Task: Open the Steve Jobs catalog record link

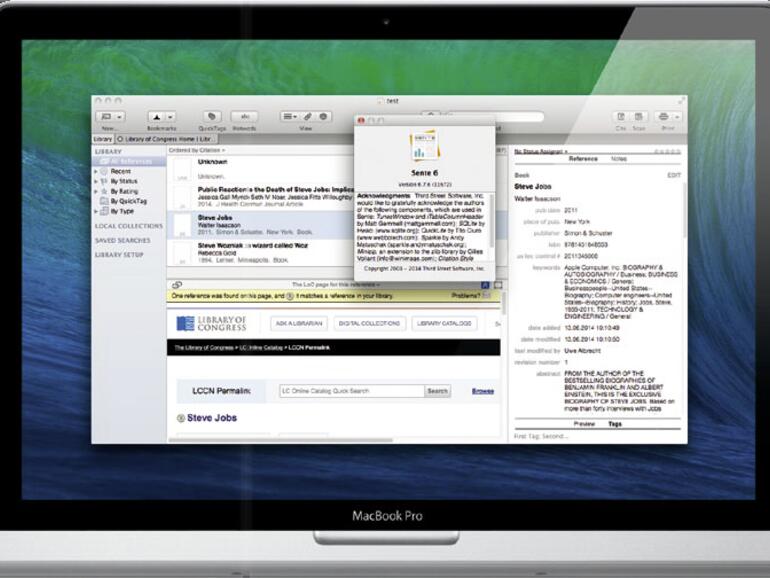Action: pyautogui.click(x=212, y=418)
